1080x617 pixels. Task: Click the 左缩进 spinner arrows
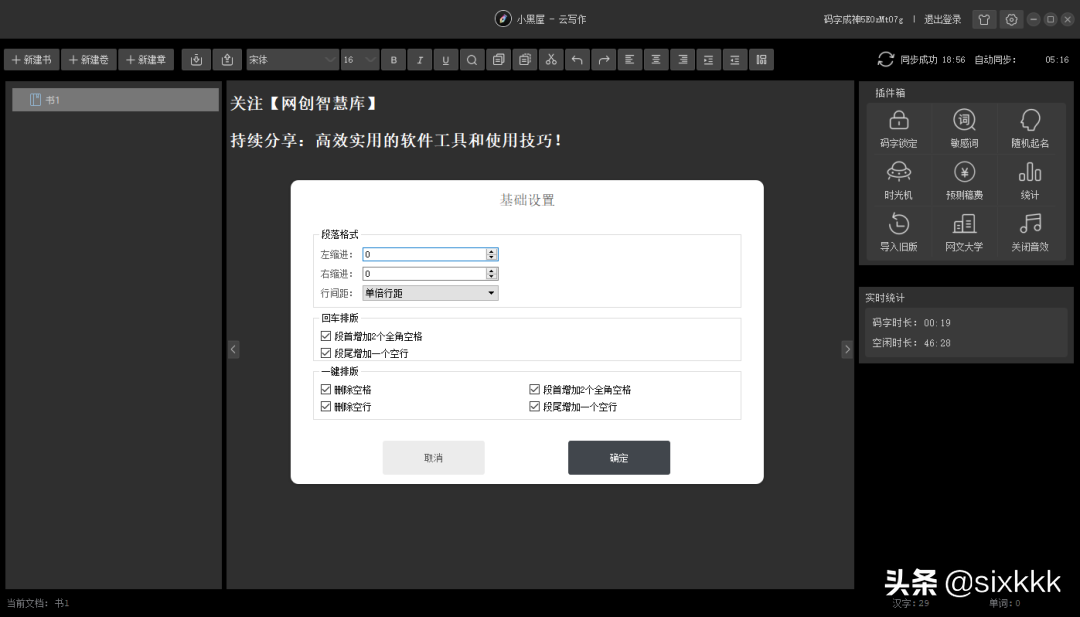tap(491, 254)
